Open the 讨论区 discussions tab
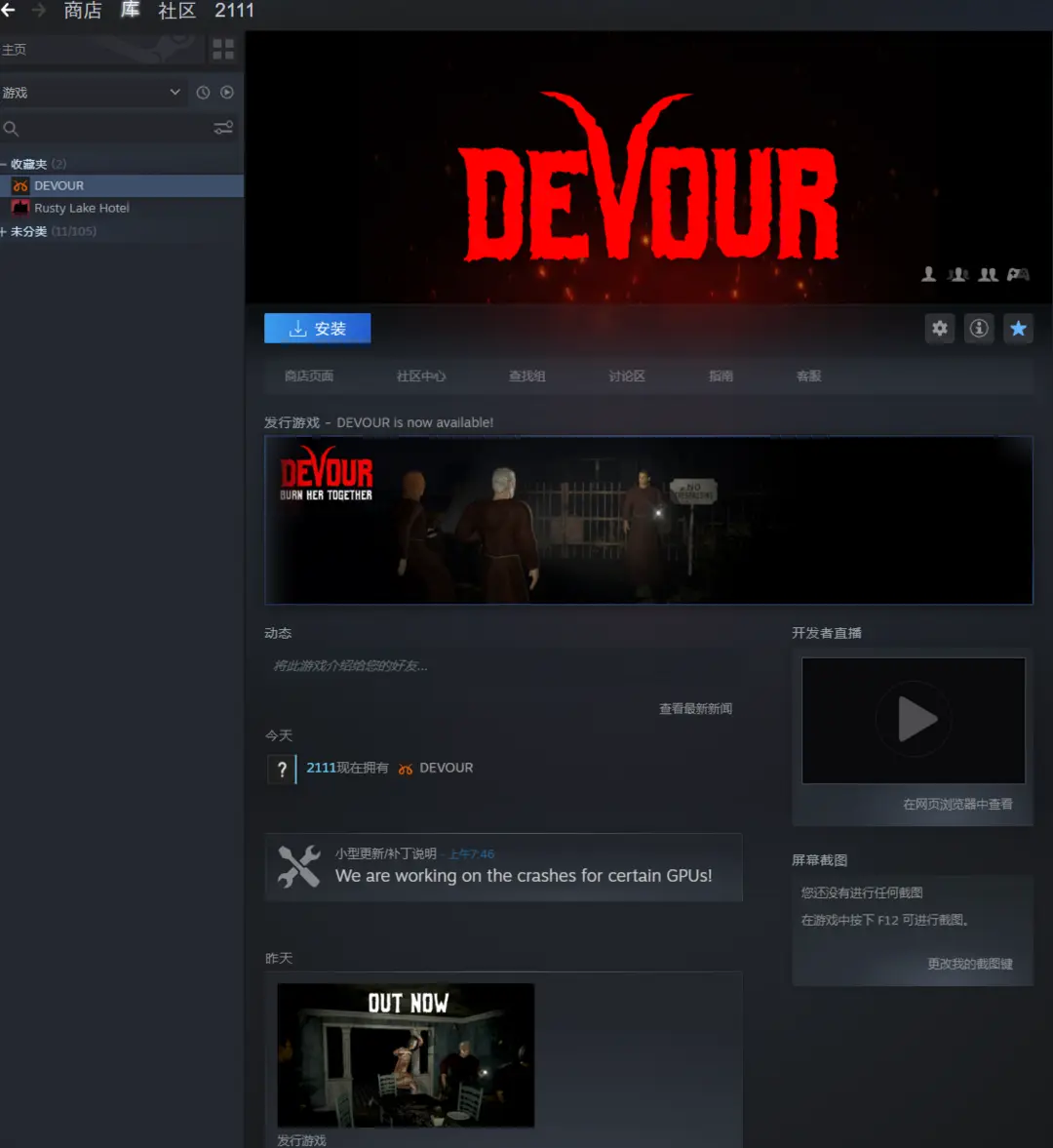Image resolution: width=1053 pixels, height=1148 pixels. (x=626, y=376)
